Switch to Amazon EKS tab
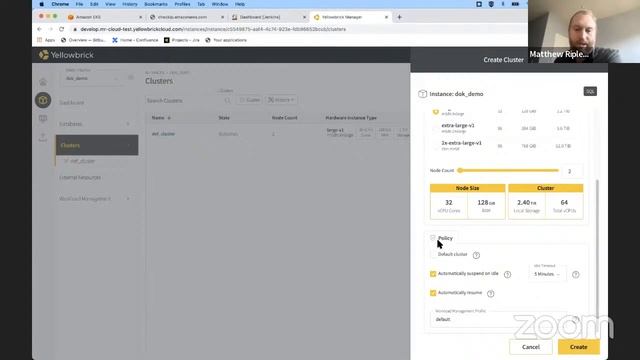The height and width of the screenshot is (360, 640). pyautogui.click(x=104, y=17)
